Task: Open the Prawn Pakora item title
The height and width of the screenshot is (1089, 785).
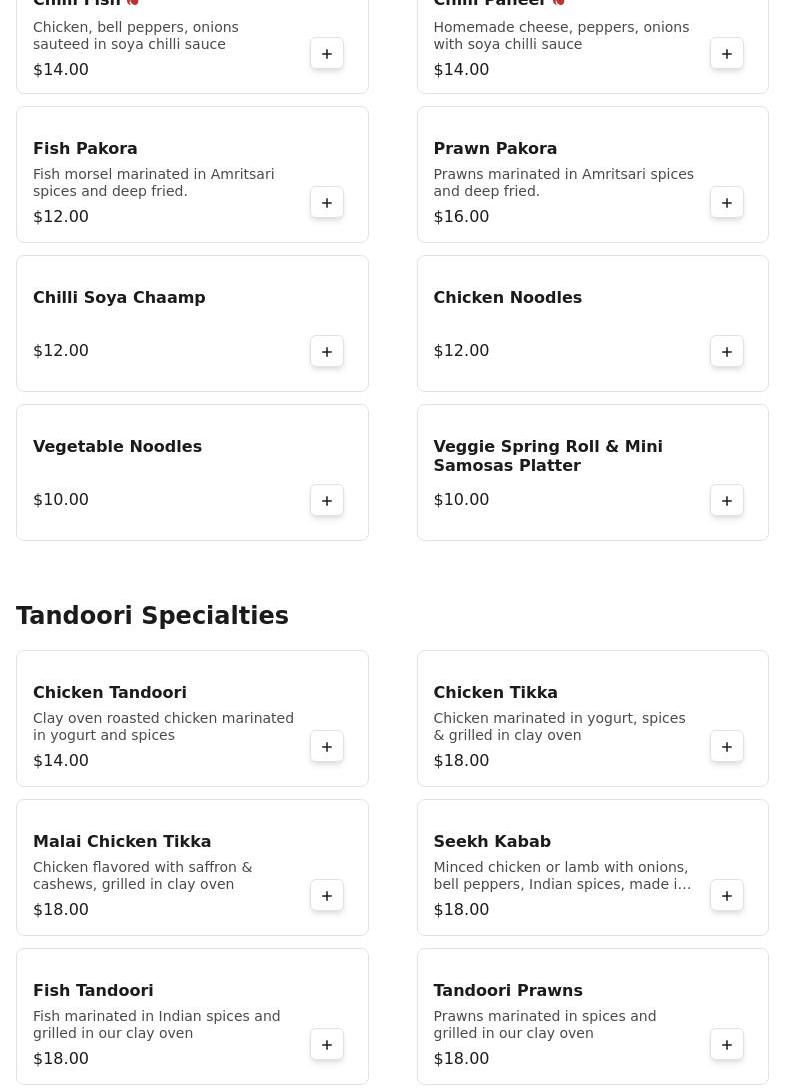Action: 495,148
